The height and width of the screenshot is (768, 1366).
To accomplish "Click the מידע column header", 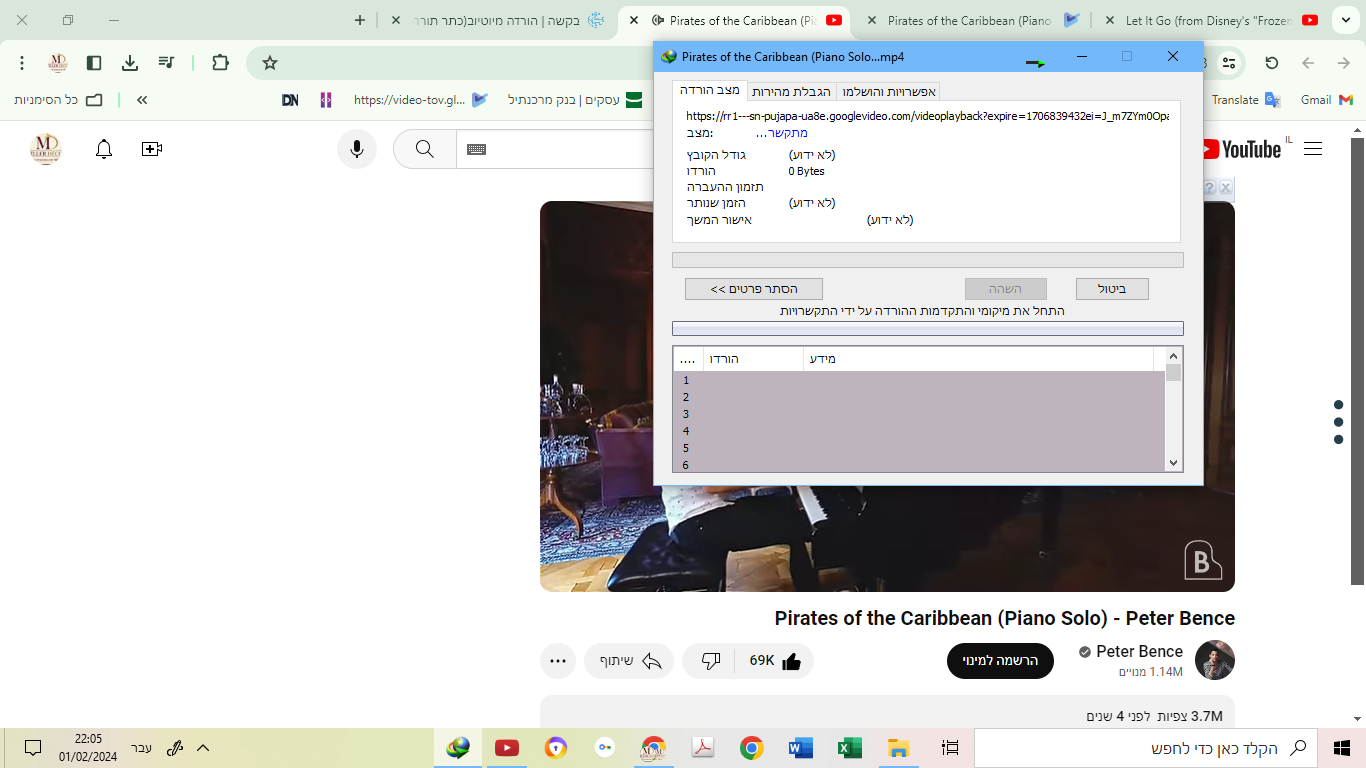I will coord(978,359).
